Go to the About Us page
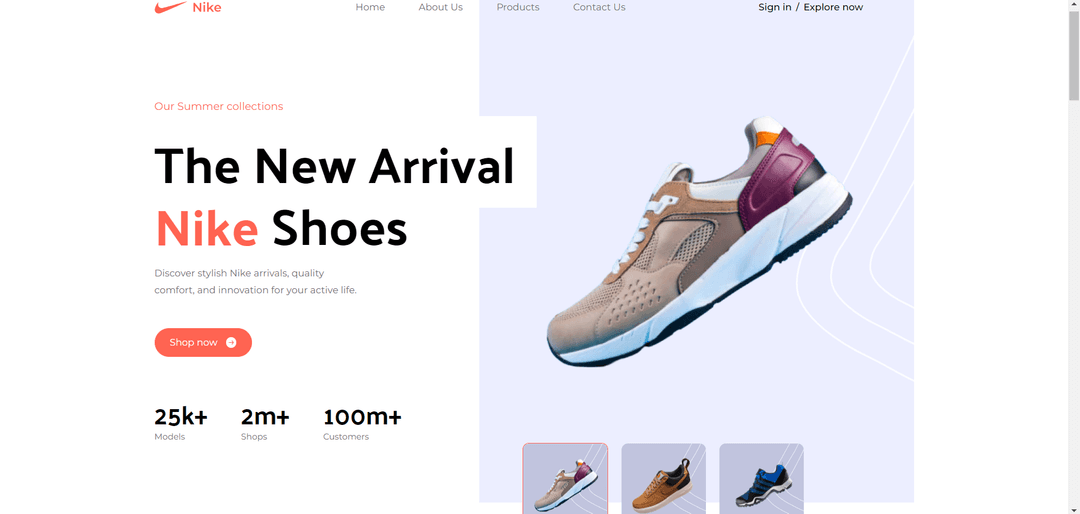 [441, 8]
